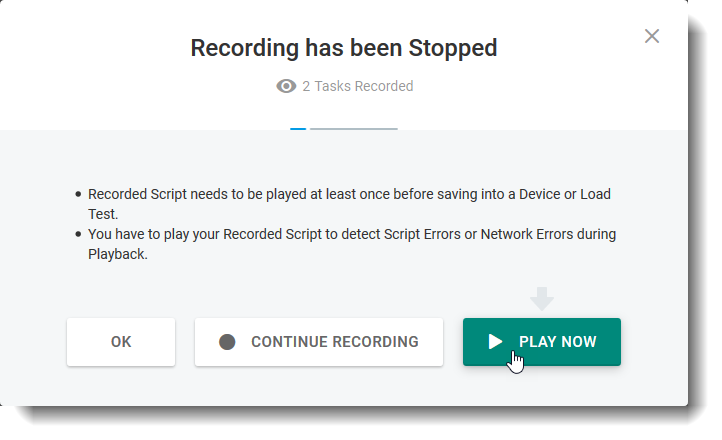Select the "2 Tasks Recorded" label
Image resolution: width=722 pixels, height=440 pixels.
click(357, 86)
